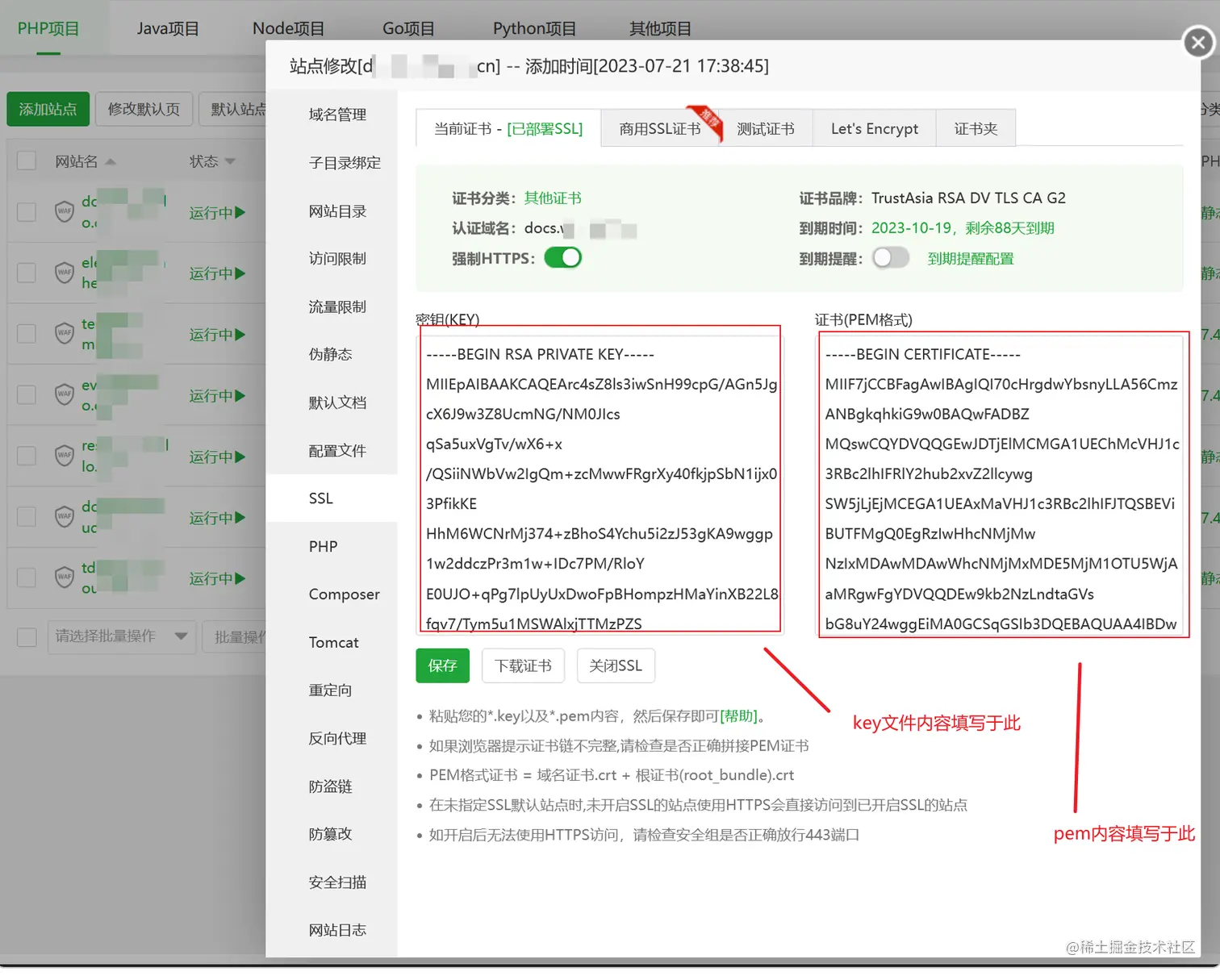Viewport: 1220px width, 980px height.
Task: Click WAF shield icon in sixth site row
Action: 65,516
